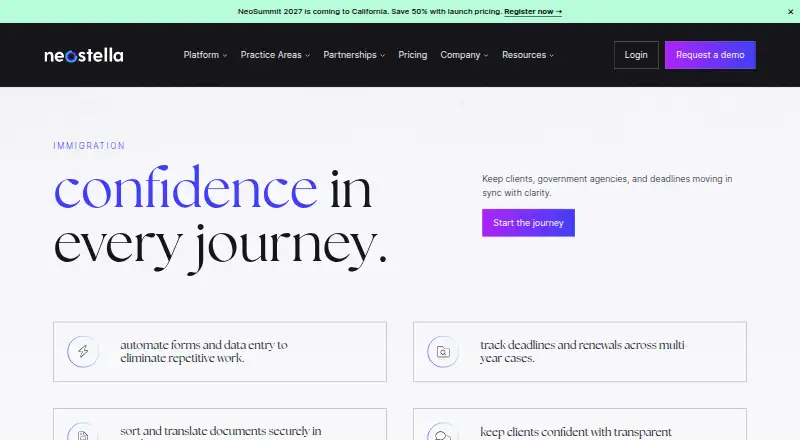
Task: Click Start the journey button
Action: point(528,223)
